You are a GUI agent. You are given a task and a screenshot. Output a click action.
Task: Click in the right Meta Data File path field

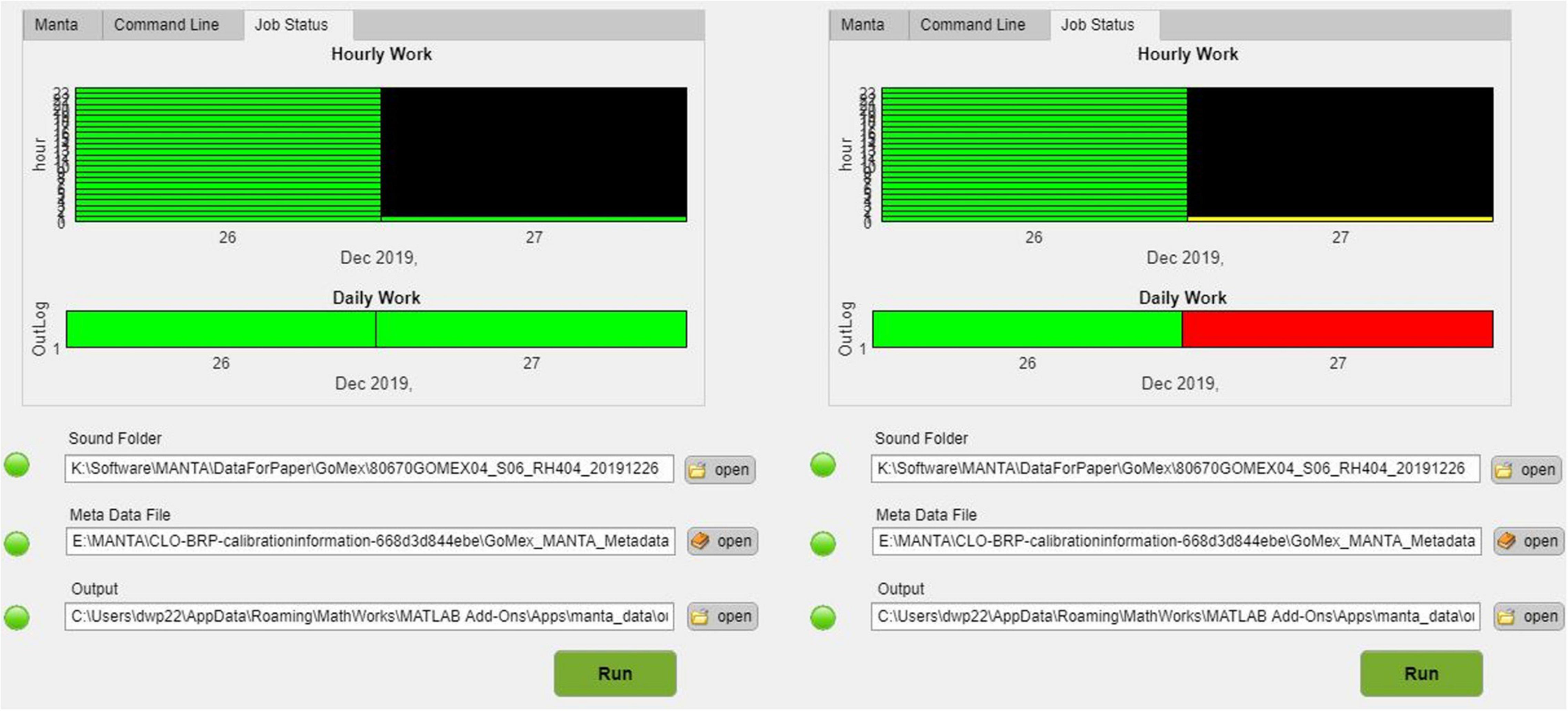1176,541
